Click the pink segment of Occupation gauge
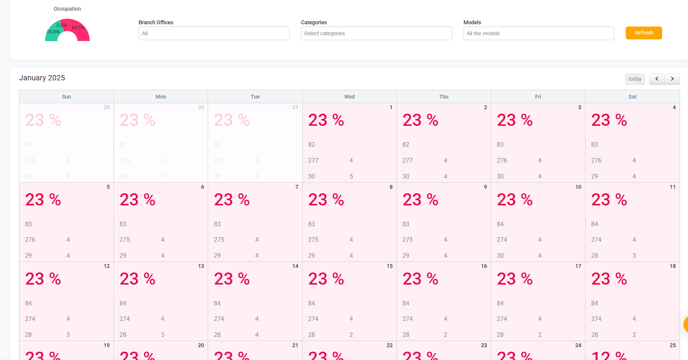 click(x=79, y=28)
